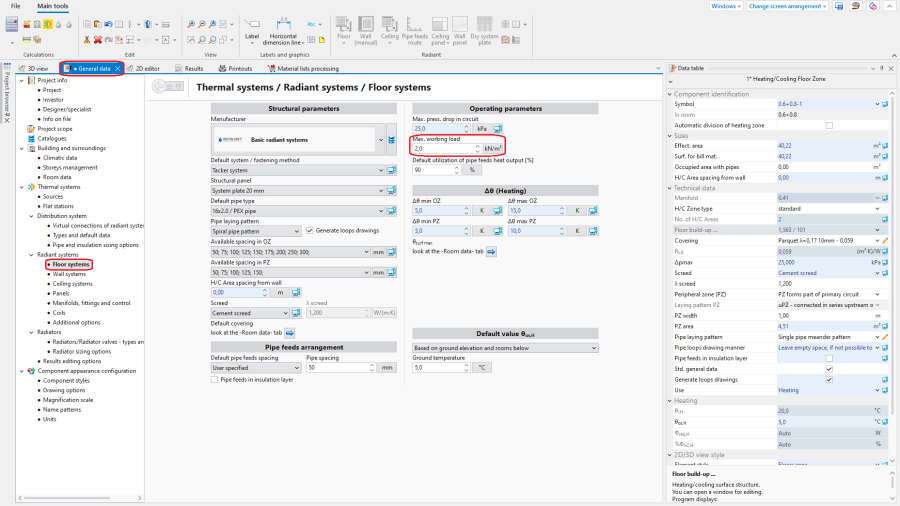
Task: Select Ceiling systems in project tree
Action: click(72, 284)
